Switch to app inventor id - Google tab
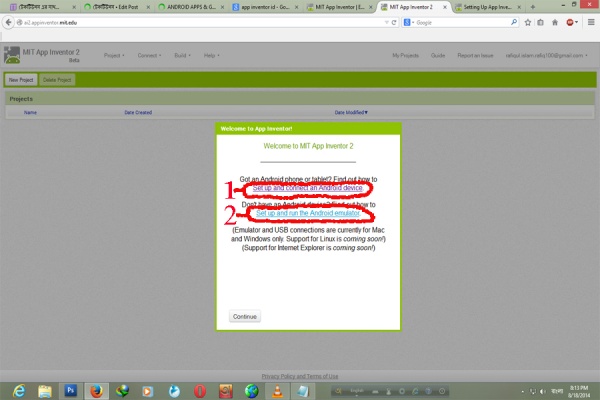The image size is (600, 400). tap(266, 7)
